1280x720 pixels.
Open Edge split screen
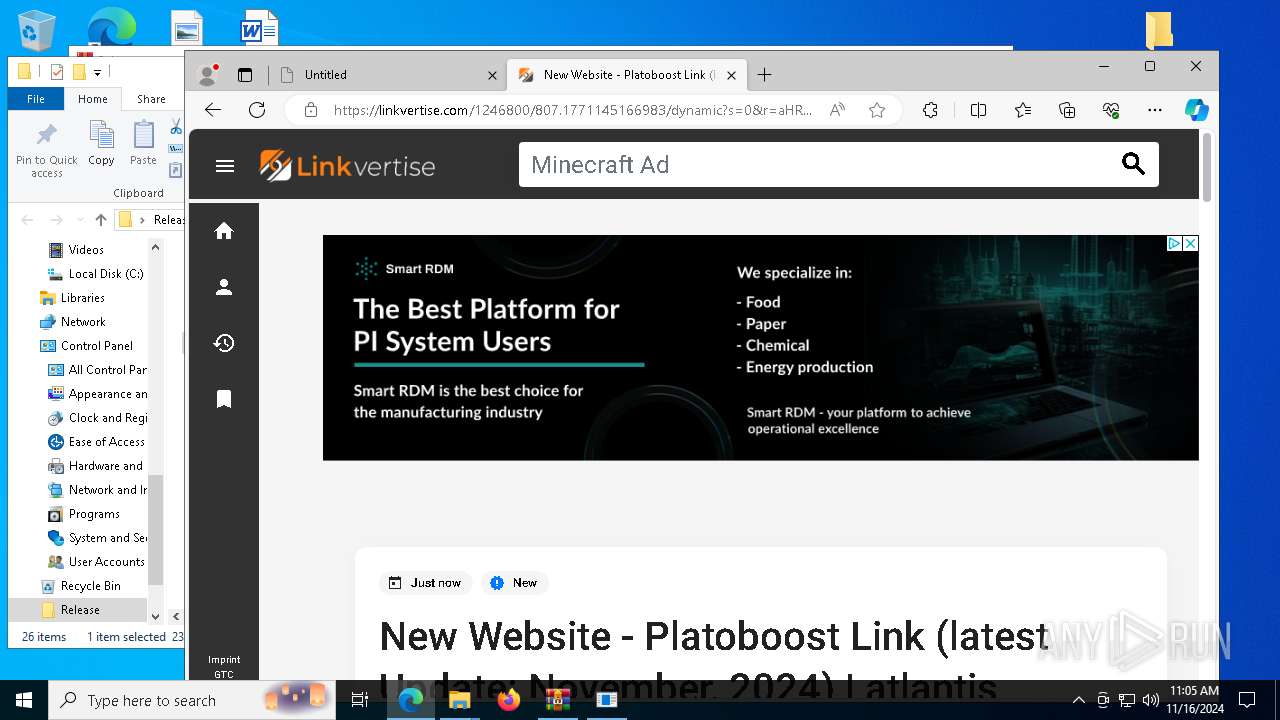coord(978,110)
